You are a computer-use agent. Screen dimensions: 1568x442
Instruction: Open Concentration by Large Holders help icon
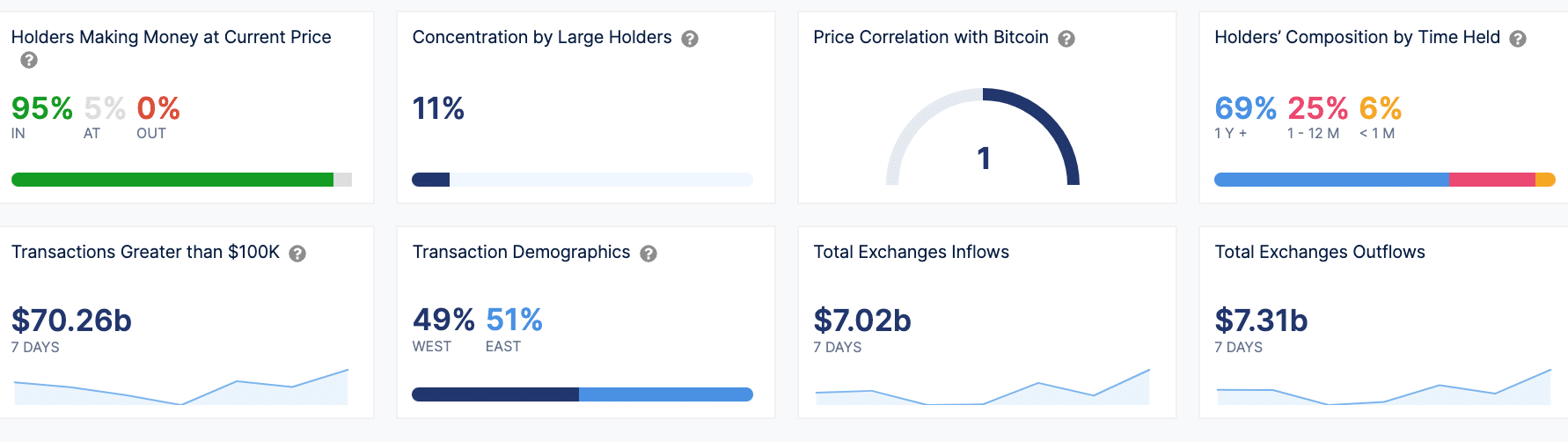coord(690,39)
